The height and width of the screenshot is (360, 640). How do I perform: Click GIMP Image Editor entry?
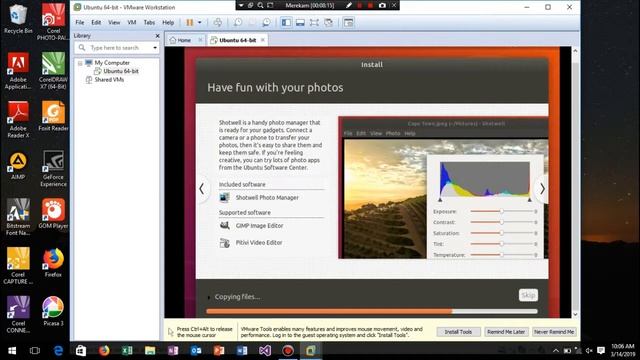[x=251, y=226]
